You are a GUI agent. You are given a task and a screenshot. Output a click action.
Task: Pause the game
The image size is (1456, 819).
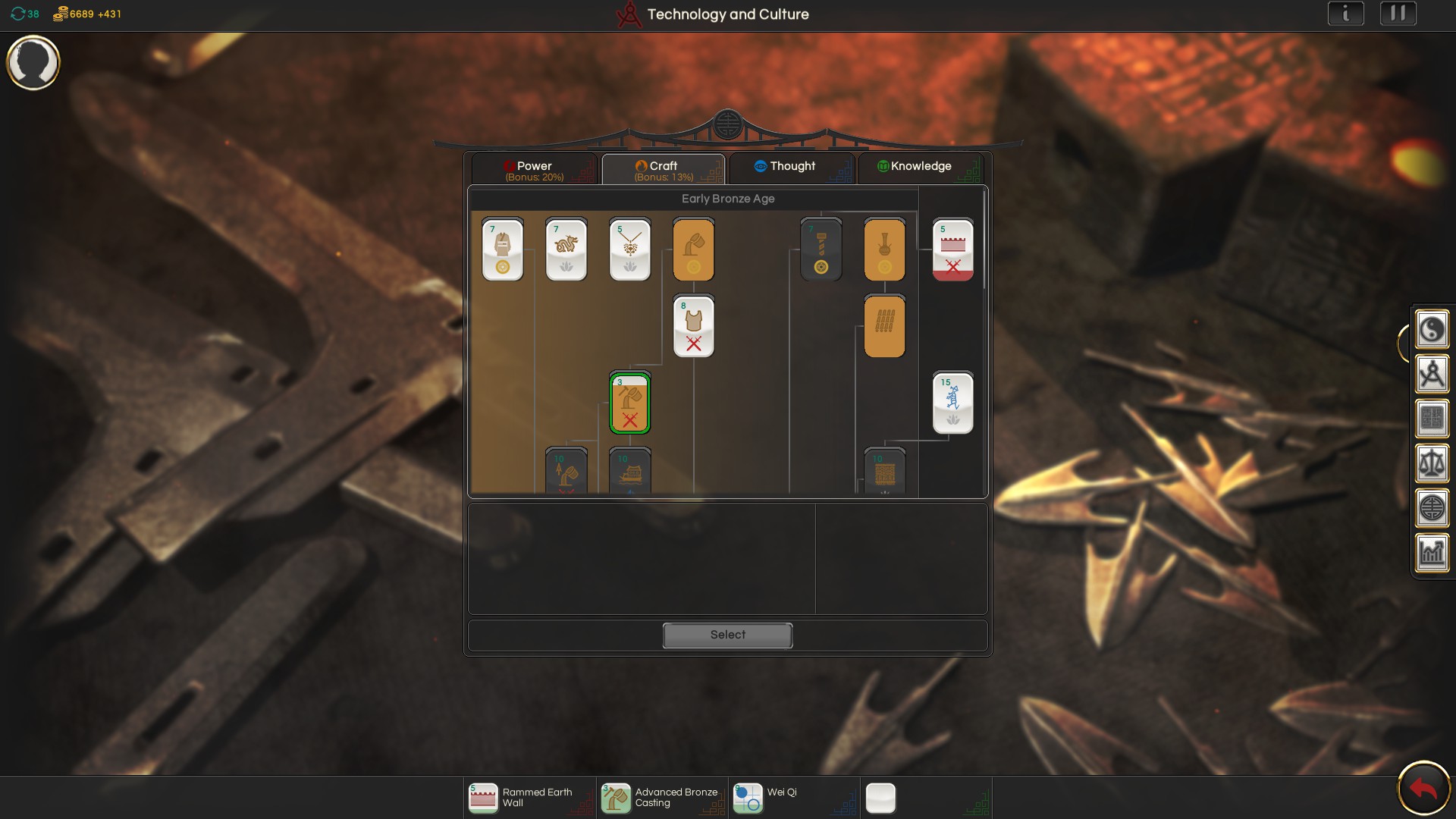pos(1398,14)
